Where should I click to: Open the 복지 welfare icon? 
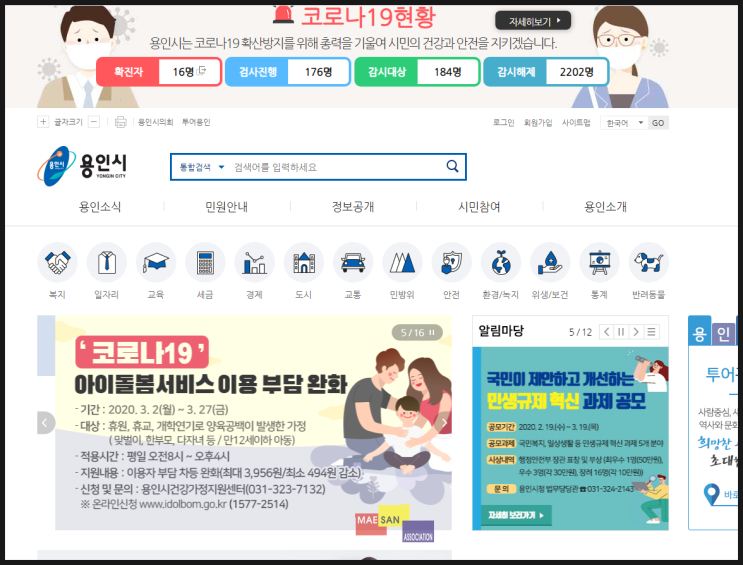[57, 262]
